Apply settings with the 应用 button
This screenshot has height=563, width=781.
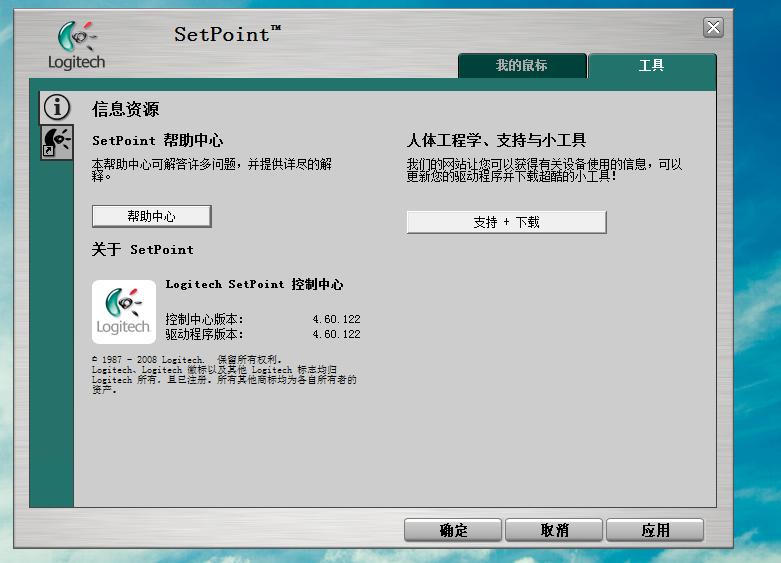[655, 530]
